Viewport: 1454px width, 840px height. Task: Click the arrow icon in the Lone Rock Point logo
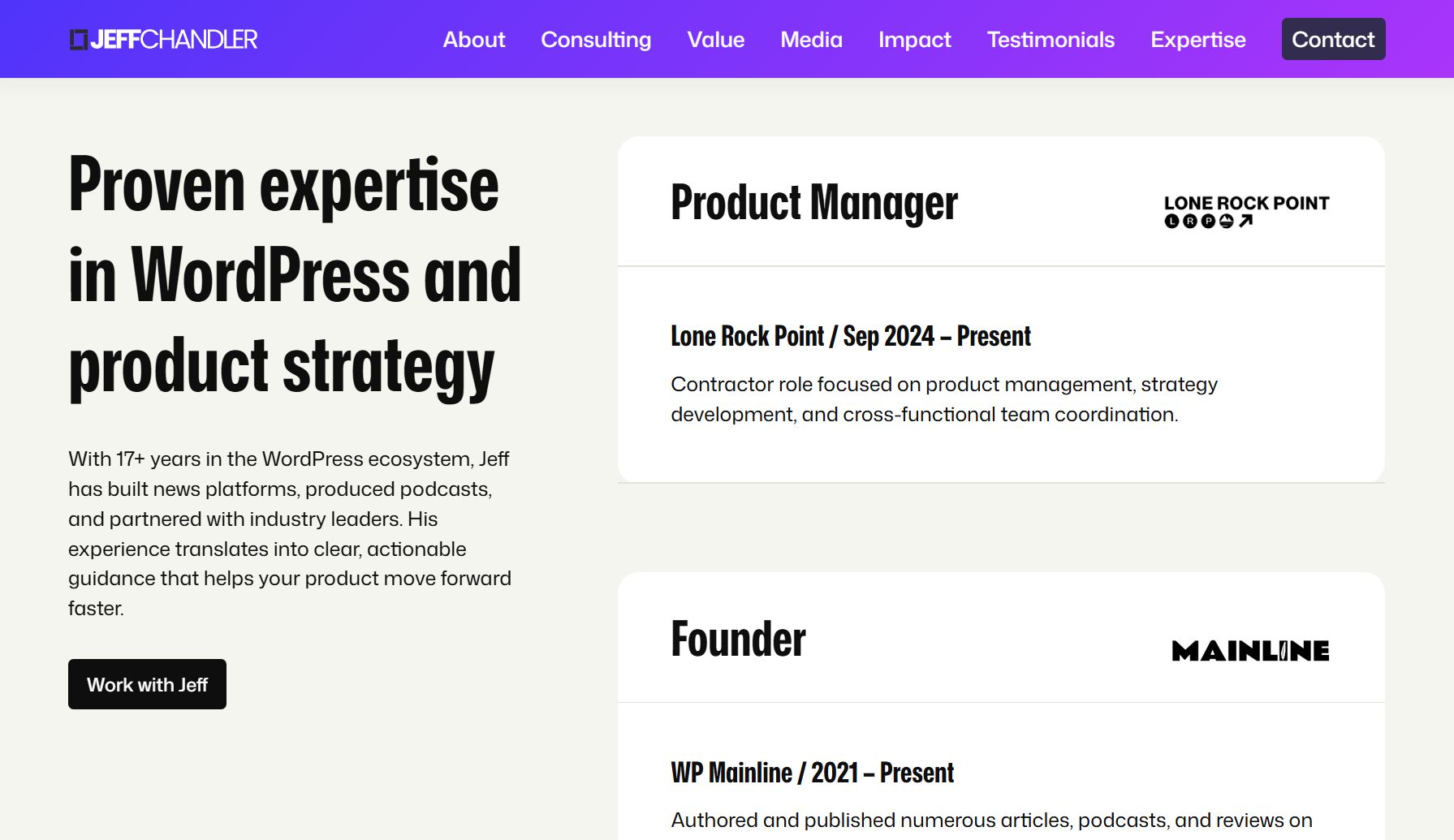pyautogui.click(x=1246, y=221)
